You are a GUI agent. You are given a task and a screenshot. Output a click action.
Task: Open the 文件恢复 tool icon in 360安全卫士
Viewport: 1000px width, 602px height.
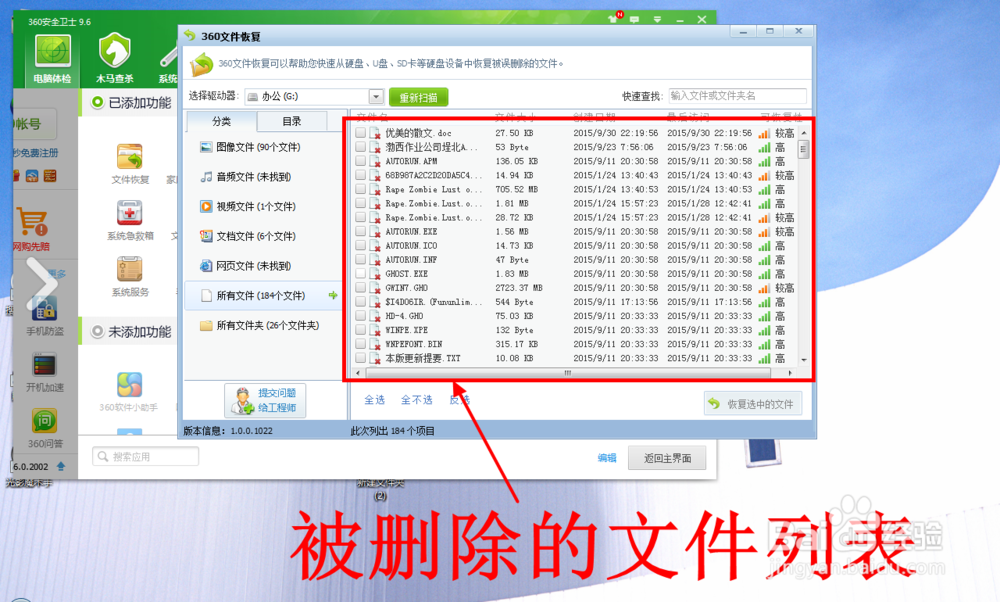[x=130, y=164]
